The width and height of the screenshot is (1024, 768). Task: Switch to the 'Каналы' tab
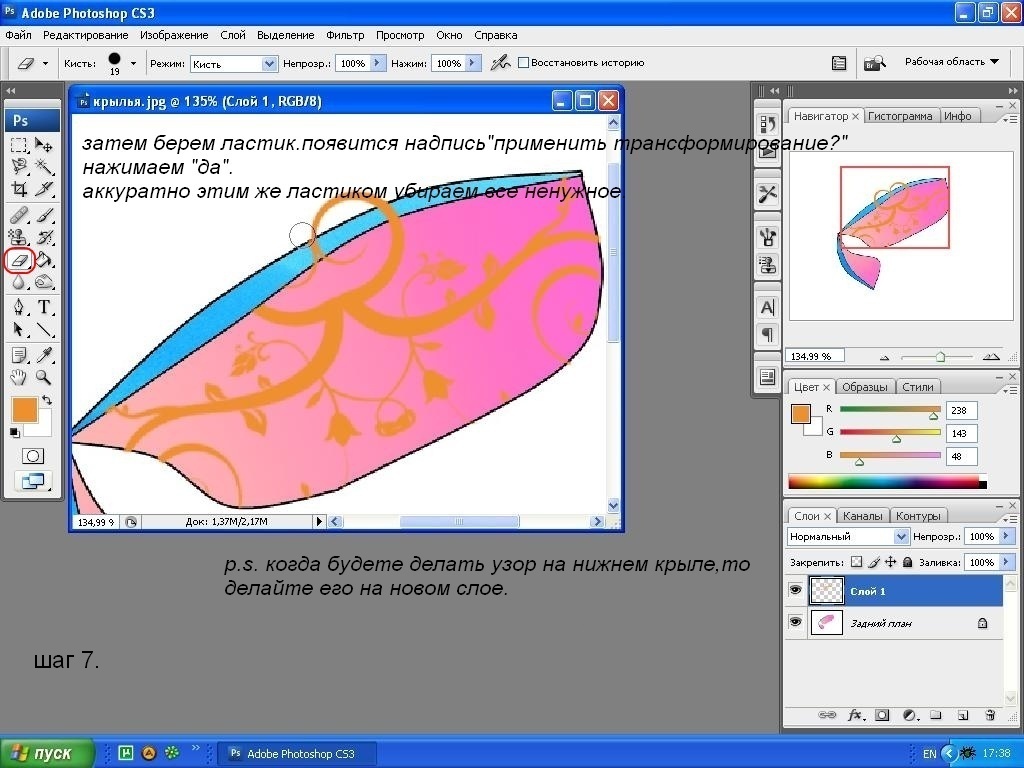click(861, 516)
